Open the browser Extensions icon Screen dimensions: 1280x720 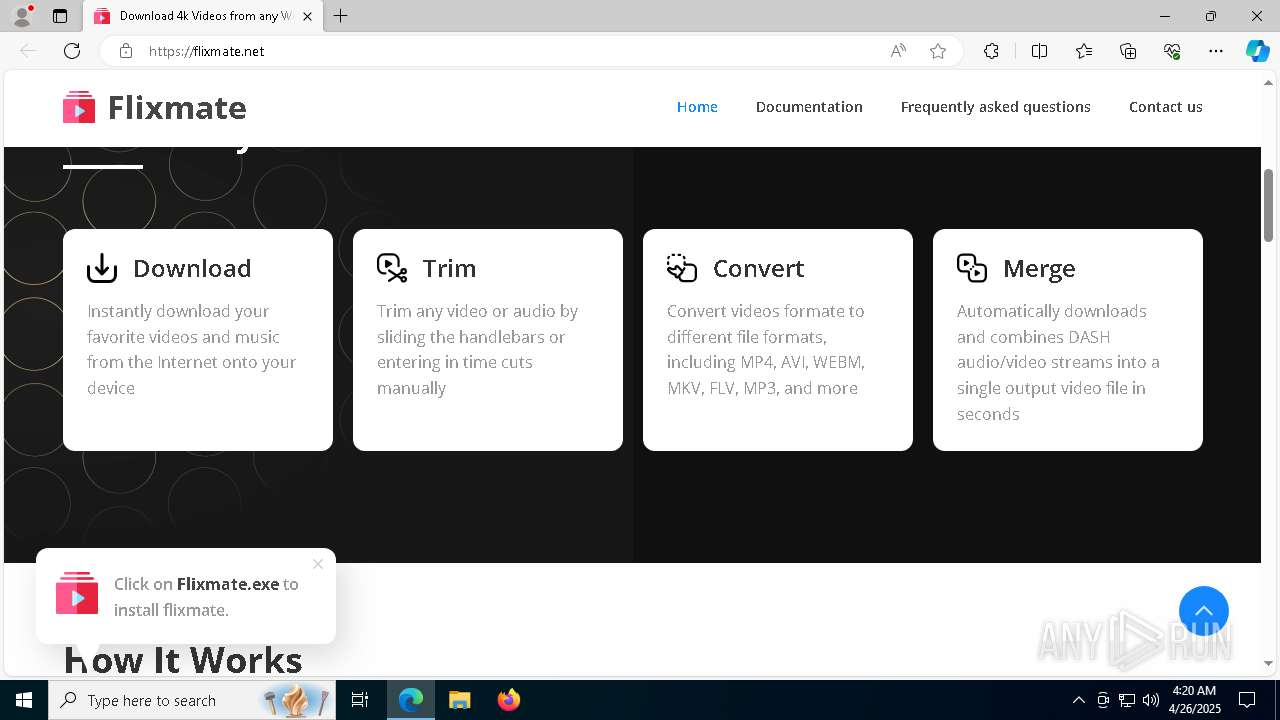coord(991,51)
